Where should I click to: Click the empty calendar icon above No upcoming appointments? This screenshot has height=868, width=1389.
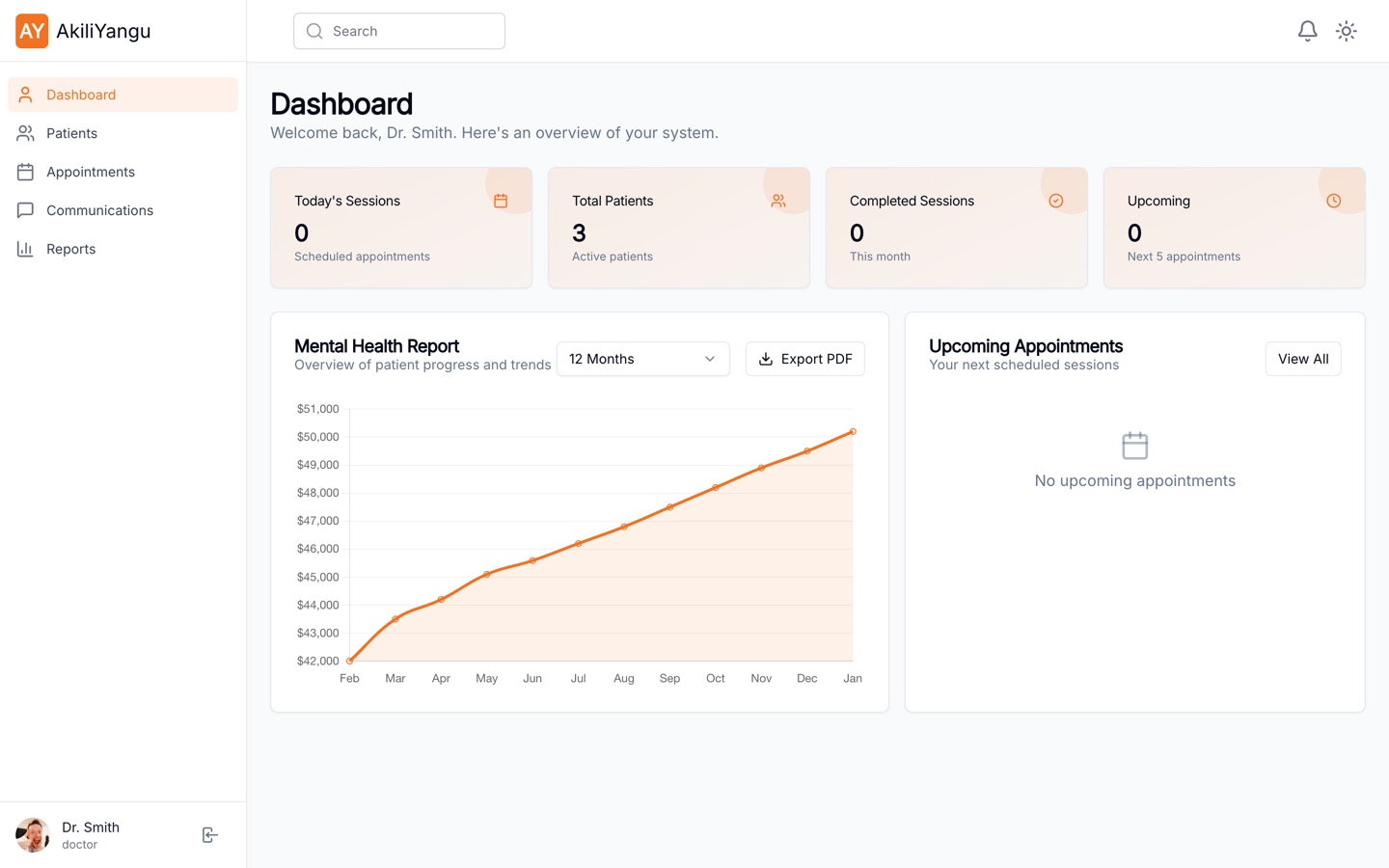click(1135, 446)
